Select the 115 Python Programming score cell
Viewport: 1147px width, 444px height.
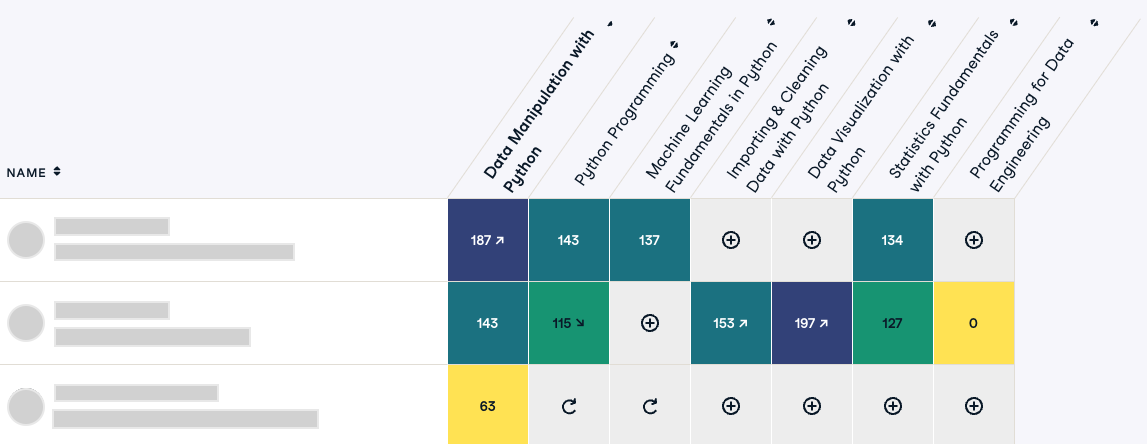pyautogui.click(x=569, y=323)
